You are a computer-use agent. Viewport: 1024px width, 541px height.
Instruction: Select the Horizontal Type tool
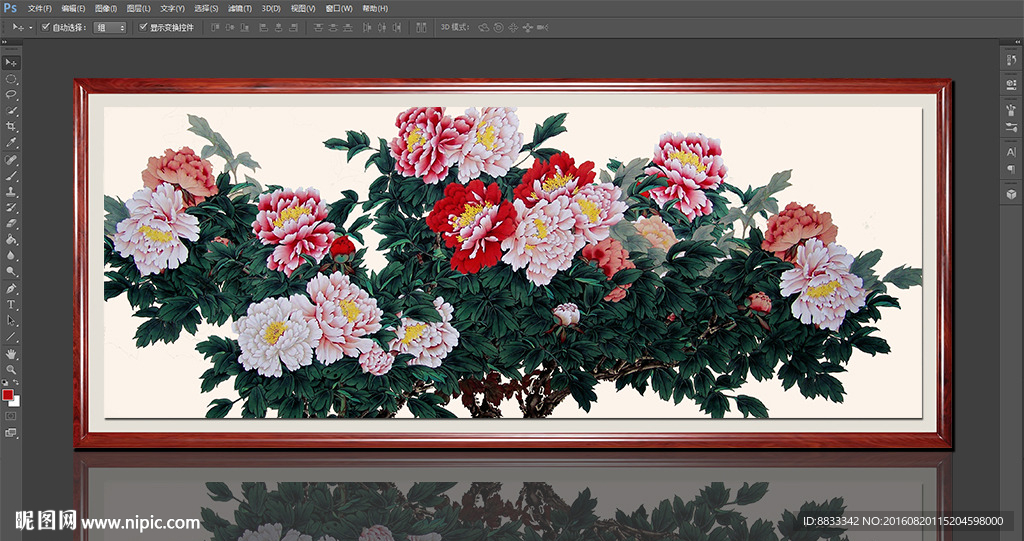point(11,305)
